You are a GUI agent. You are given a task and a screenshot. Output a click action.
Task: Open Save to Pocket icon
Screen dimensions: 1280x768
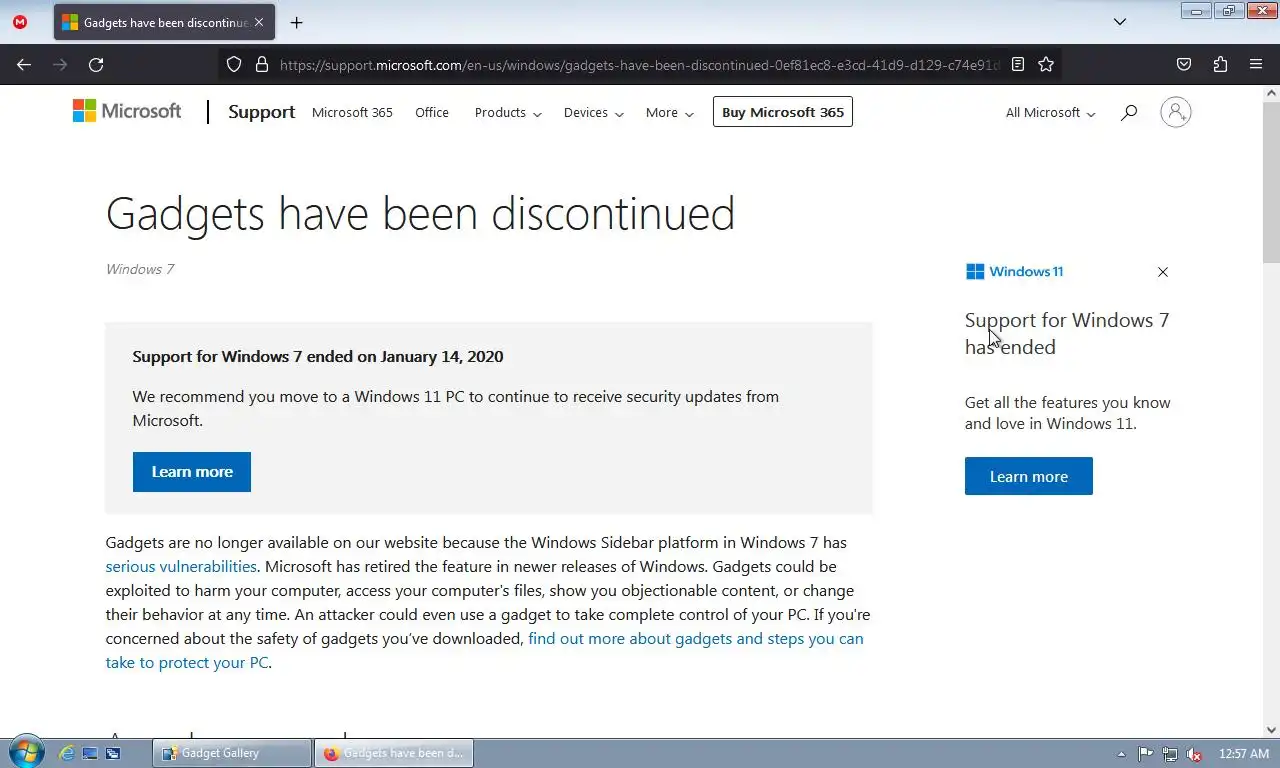pos(1184,64)
